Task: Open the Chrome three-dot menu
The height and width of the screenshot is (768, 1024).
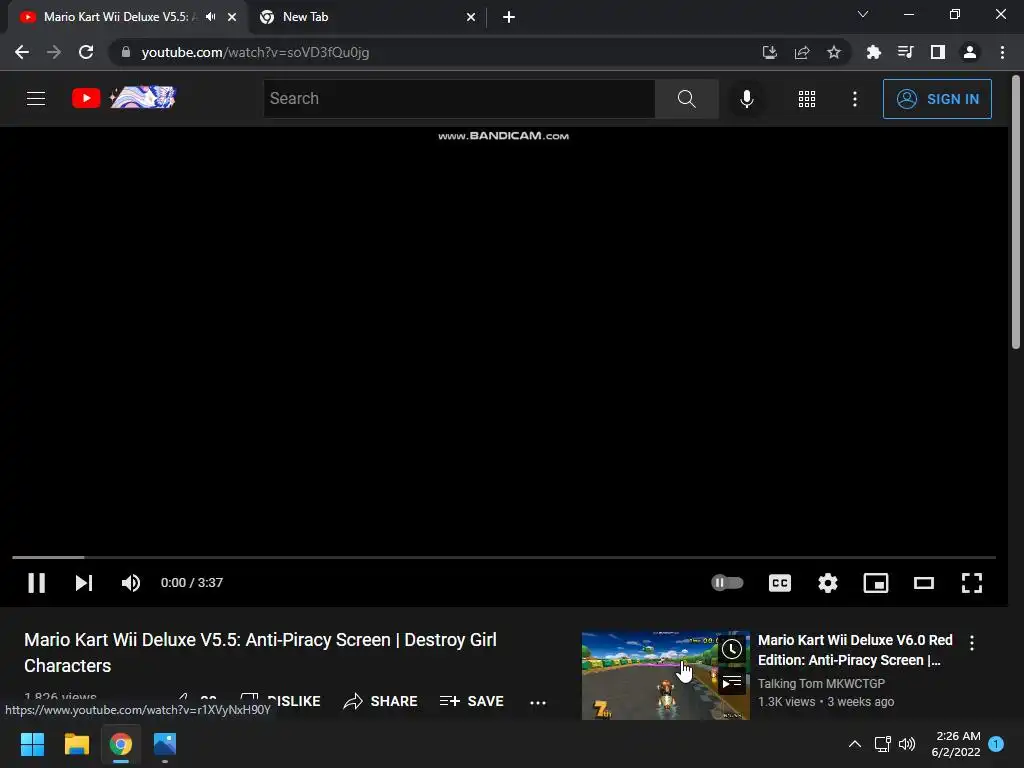Action: (x=1002, y=52)
